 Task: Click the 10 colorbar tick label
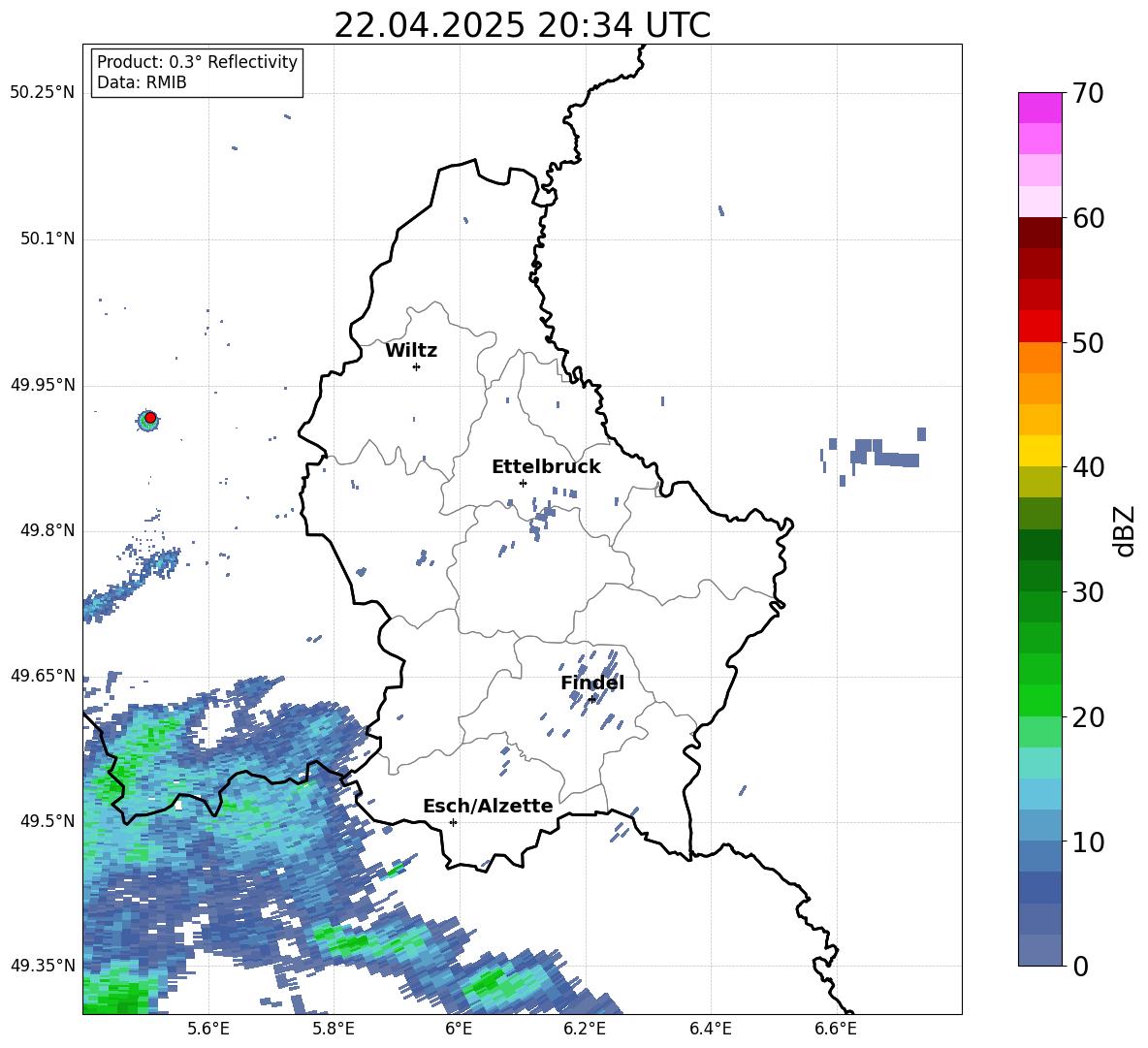pyautogui.click(x=1088, y=842)
